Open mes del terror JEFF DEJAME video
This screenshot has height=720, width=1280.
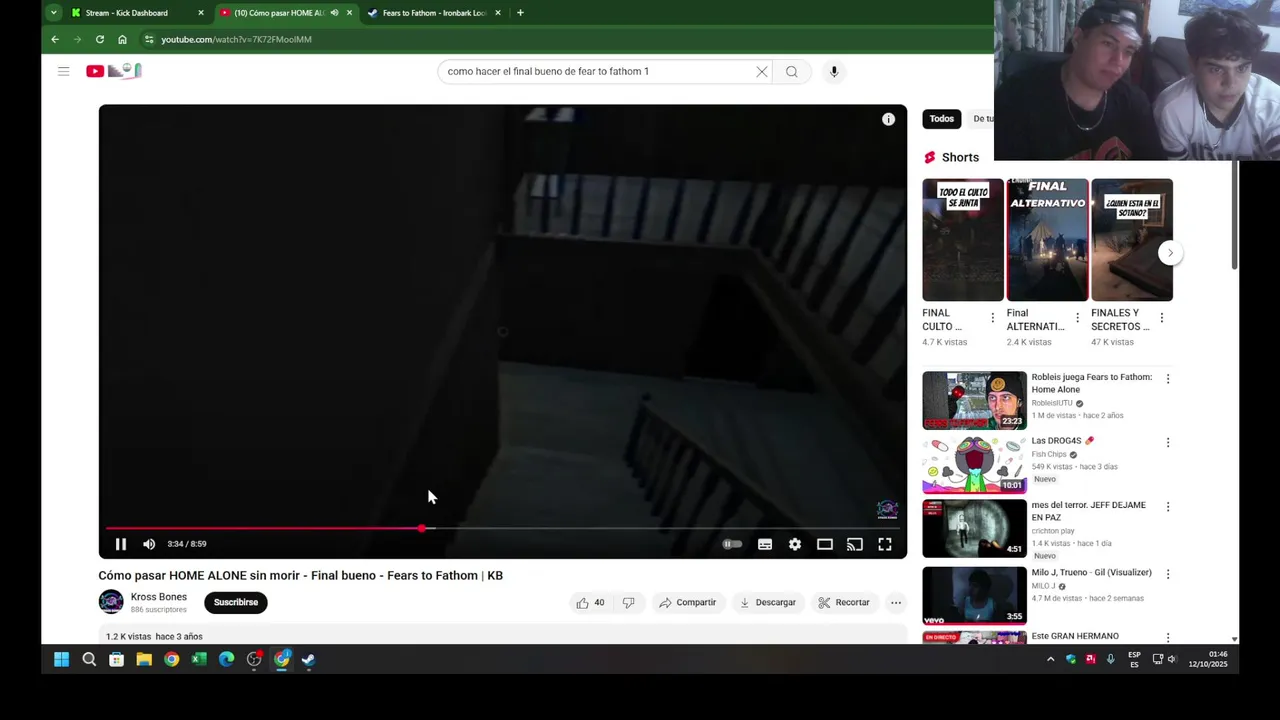click(x=974, y=528)
